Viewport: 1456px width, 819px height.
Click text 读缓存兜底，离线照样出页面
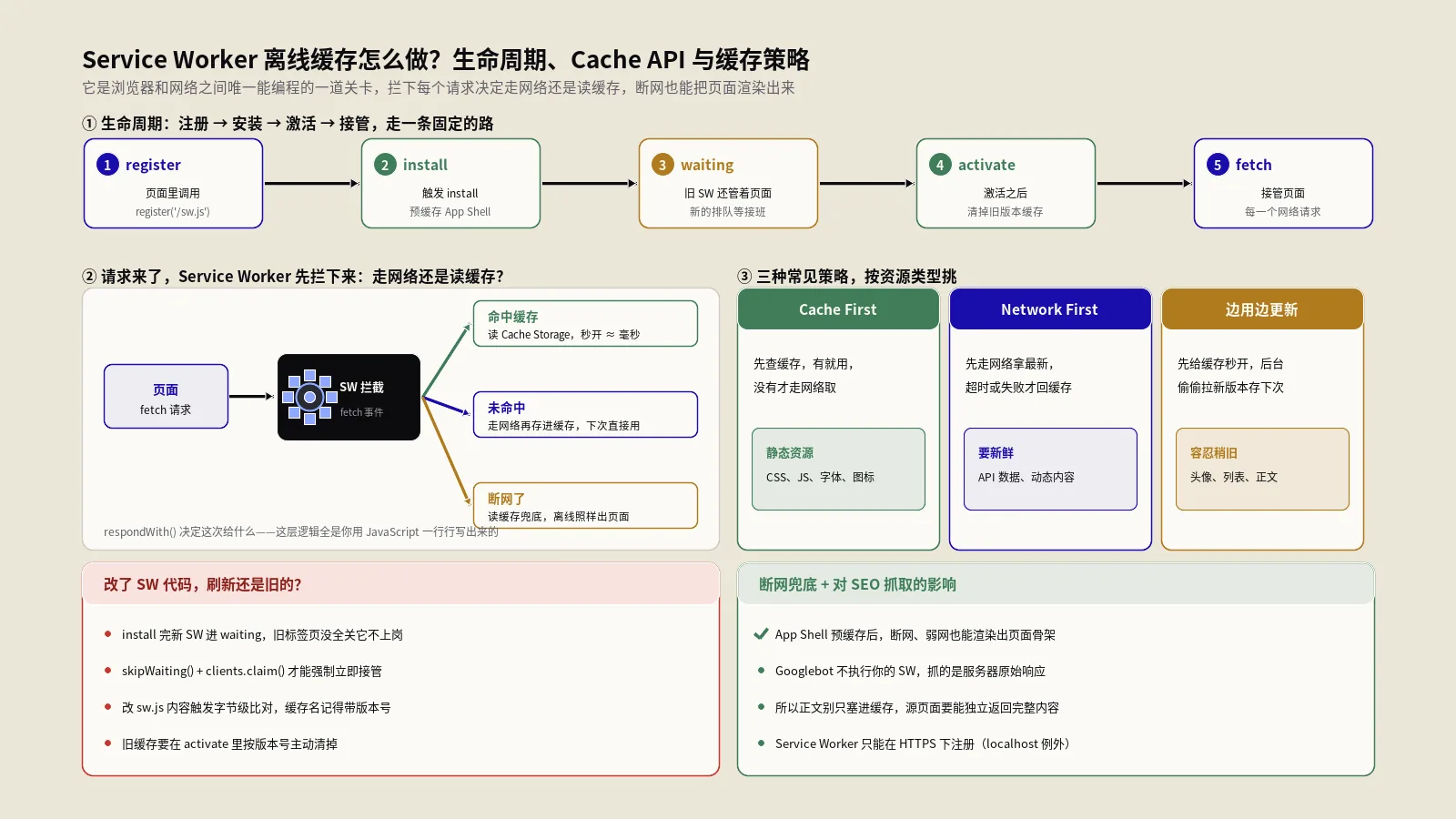(x=559, y=517)
